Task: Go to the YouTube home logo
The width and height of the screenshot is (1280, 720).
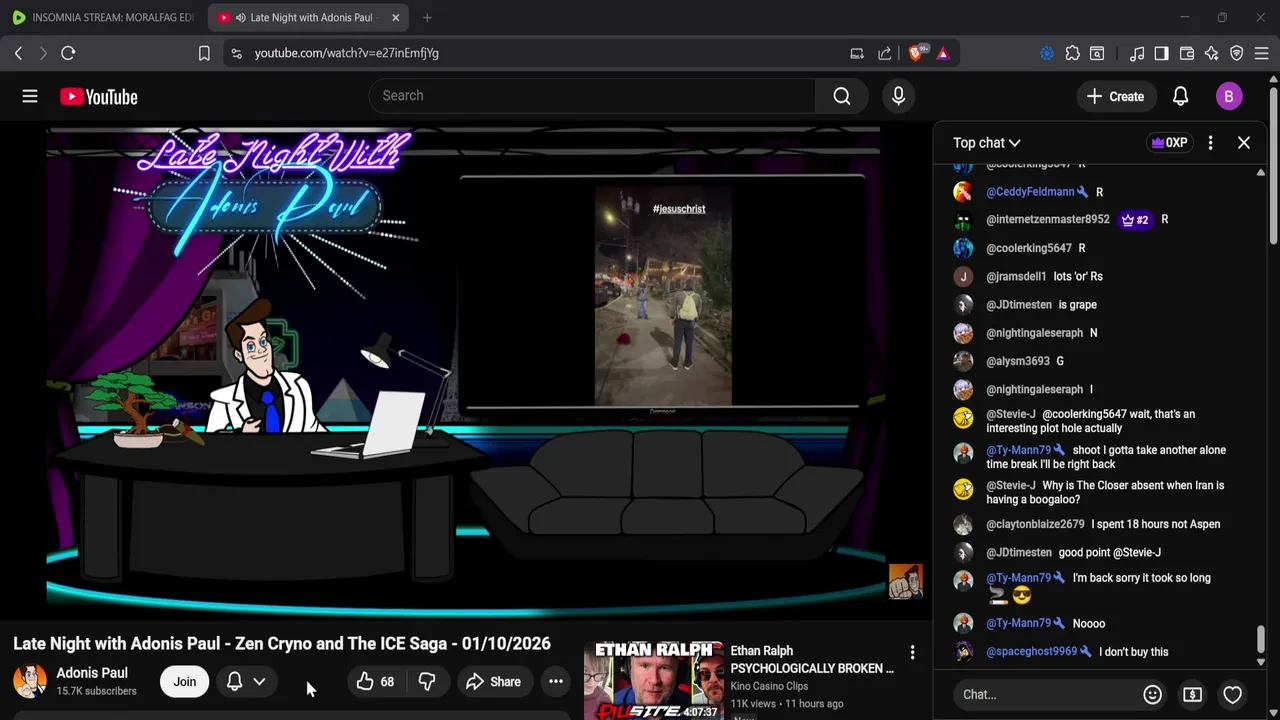Action: 98,97
